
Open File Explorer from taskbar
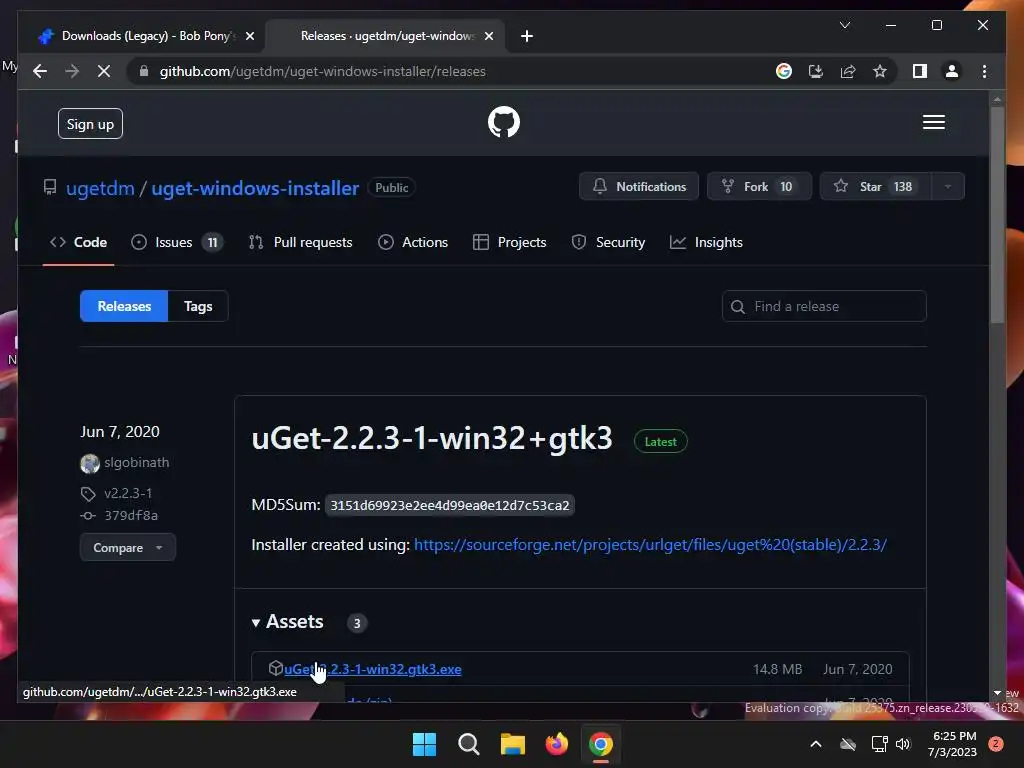pos(513,744)
